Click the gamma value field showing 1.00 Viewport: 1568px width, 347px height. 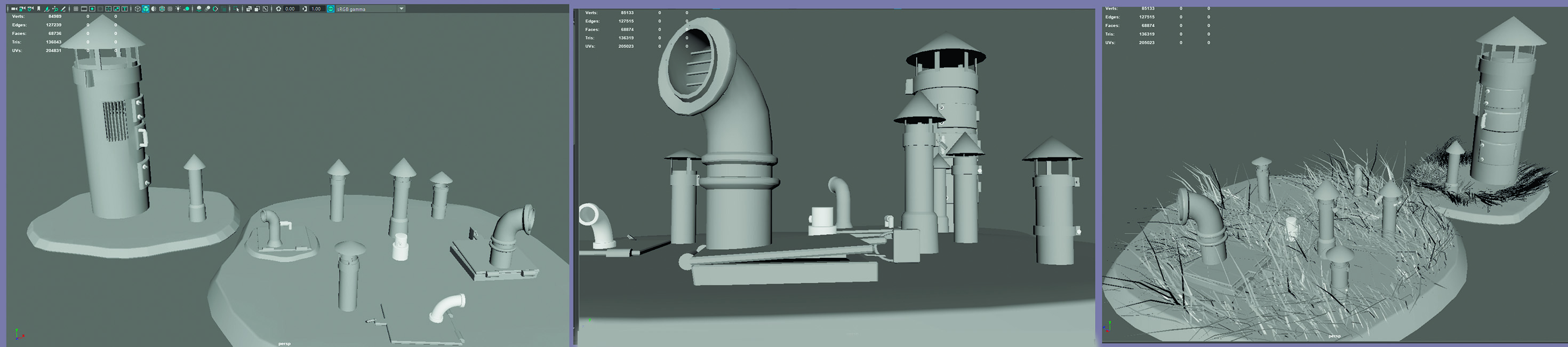pos(316,9)
